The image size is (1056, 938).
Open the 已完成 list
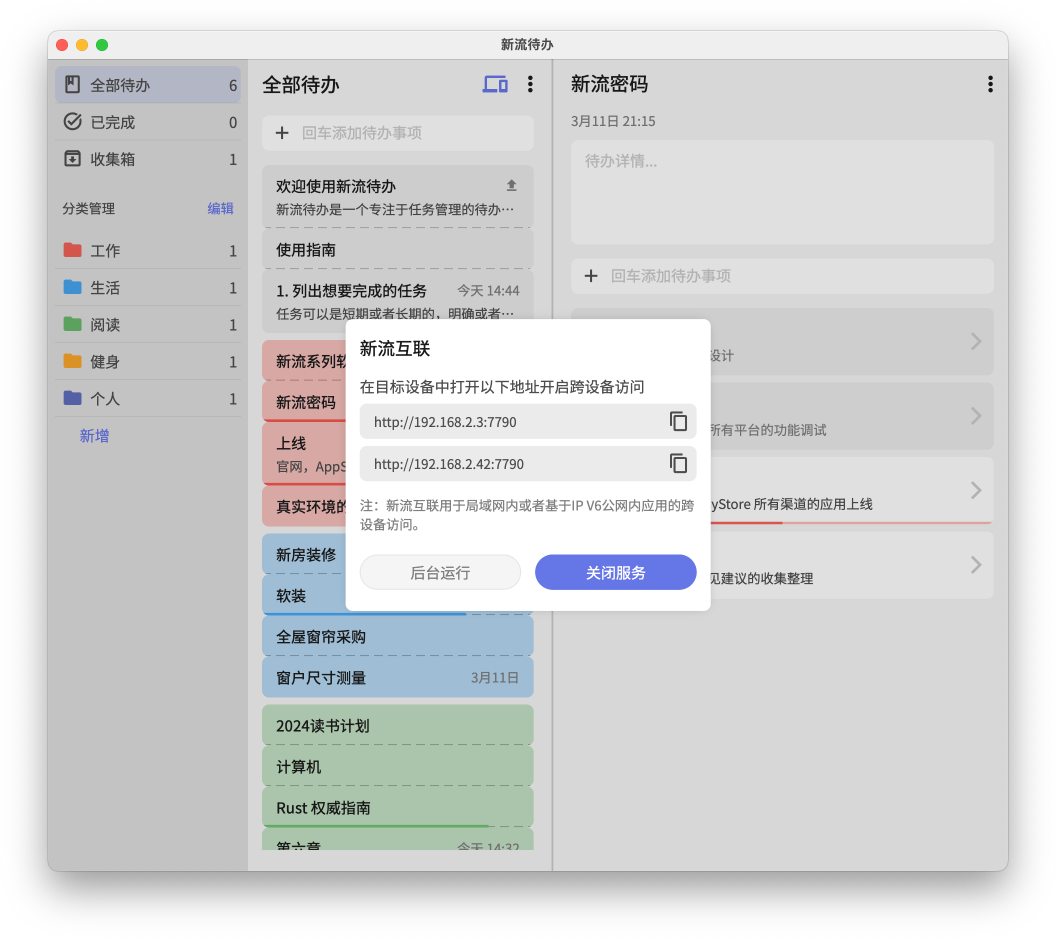click(147, 122)
